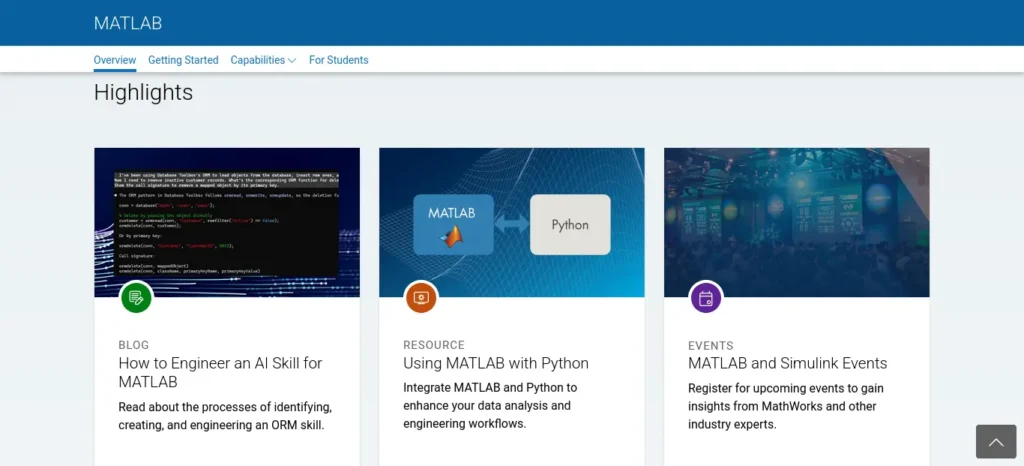1024x466 pixels.
Task: Open the For Students tab
Action: 338,60
